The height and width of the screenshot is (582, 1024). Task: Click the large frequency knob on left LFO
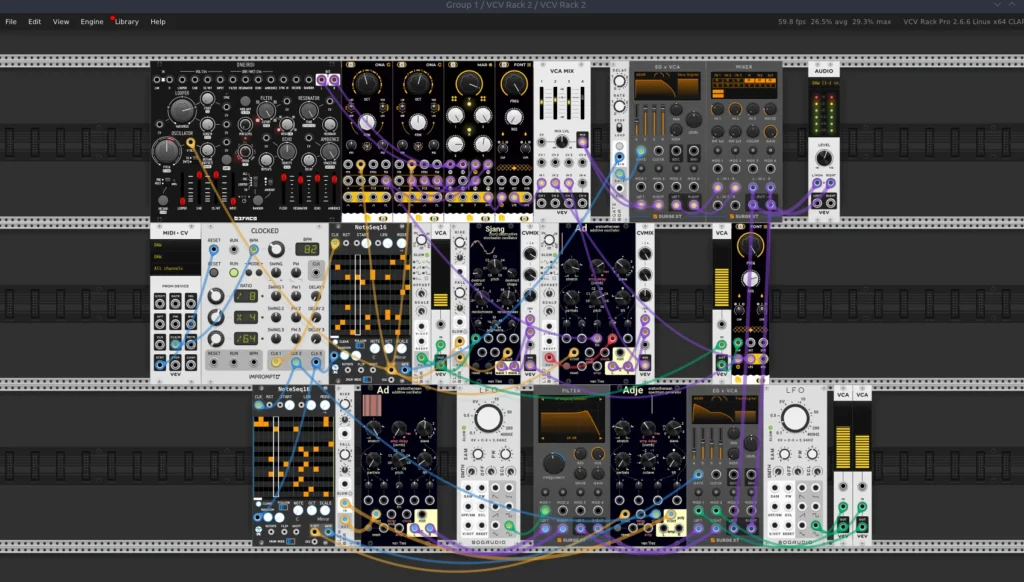point(488,419)
